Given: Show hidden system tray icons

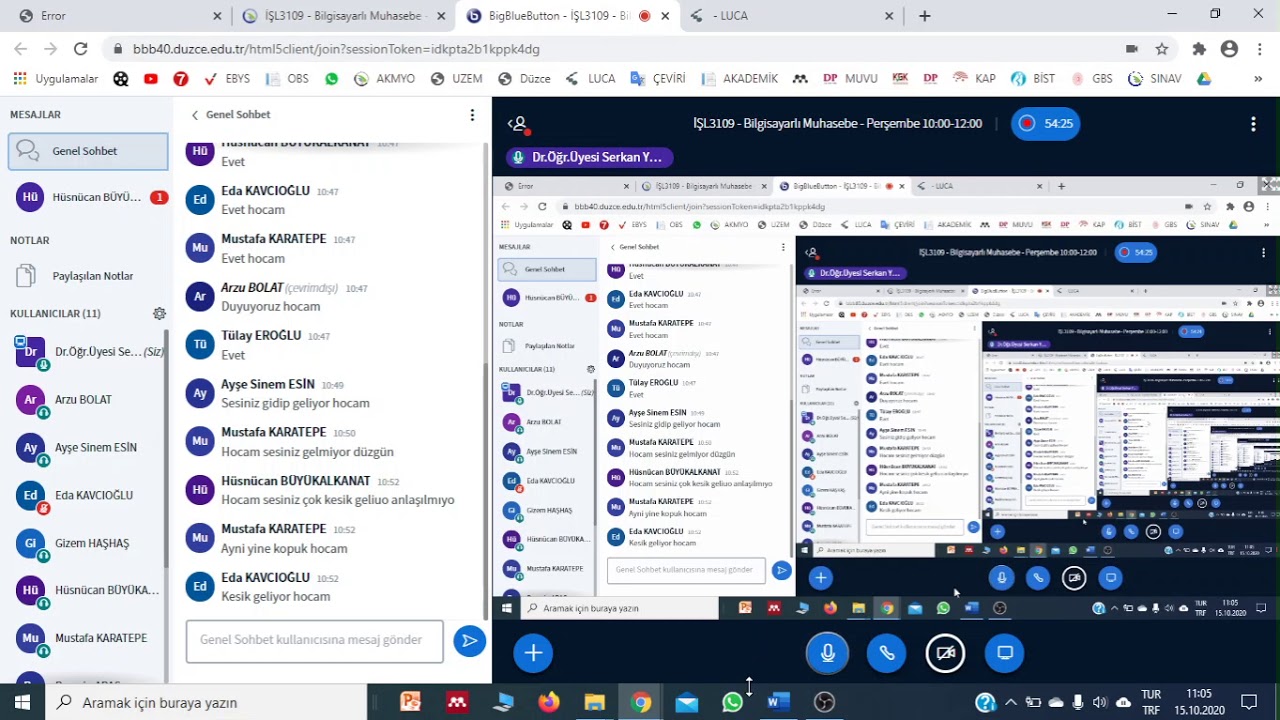Looking at the screenshot, I should (1011, 703).
